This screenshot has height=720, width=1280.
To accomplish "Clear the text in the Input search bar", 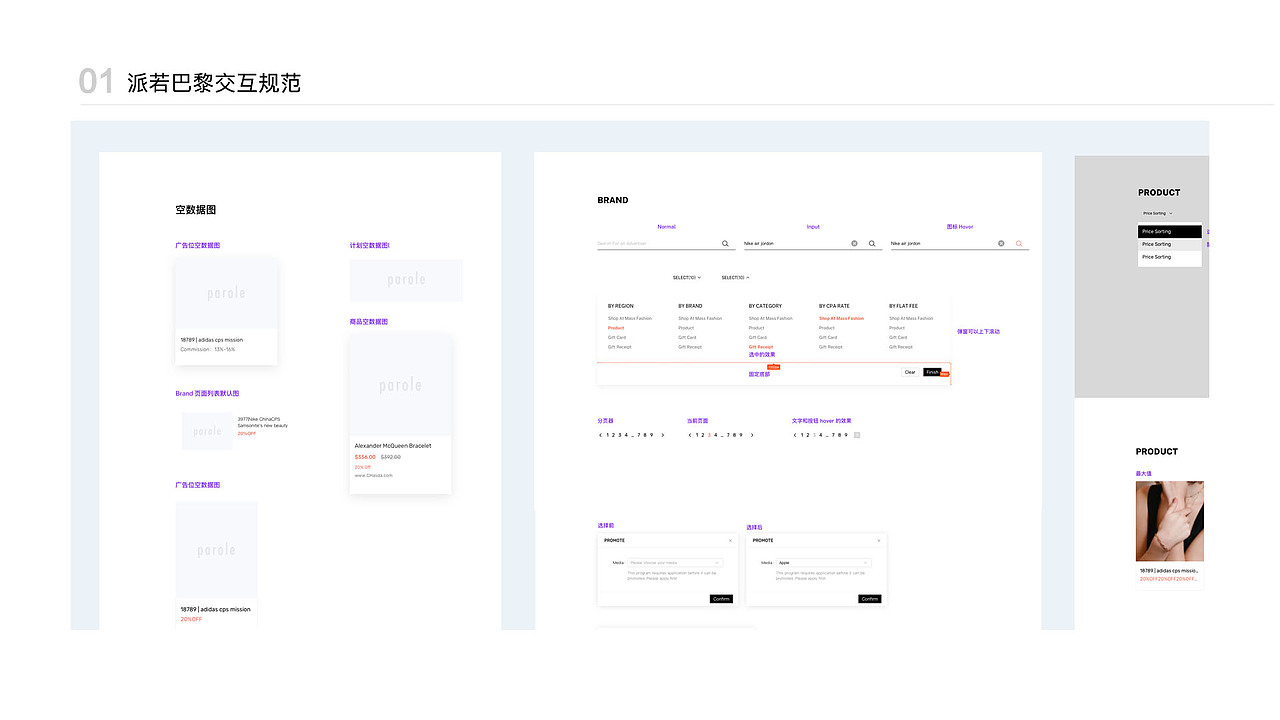I will tap(854, 243).
